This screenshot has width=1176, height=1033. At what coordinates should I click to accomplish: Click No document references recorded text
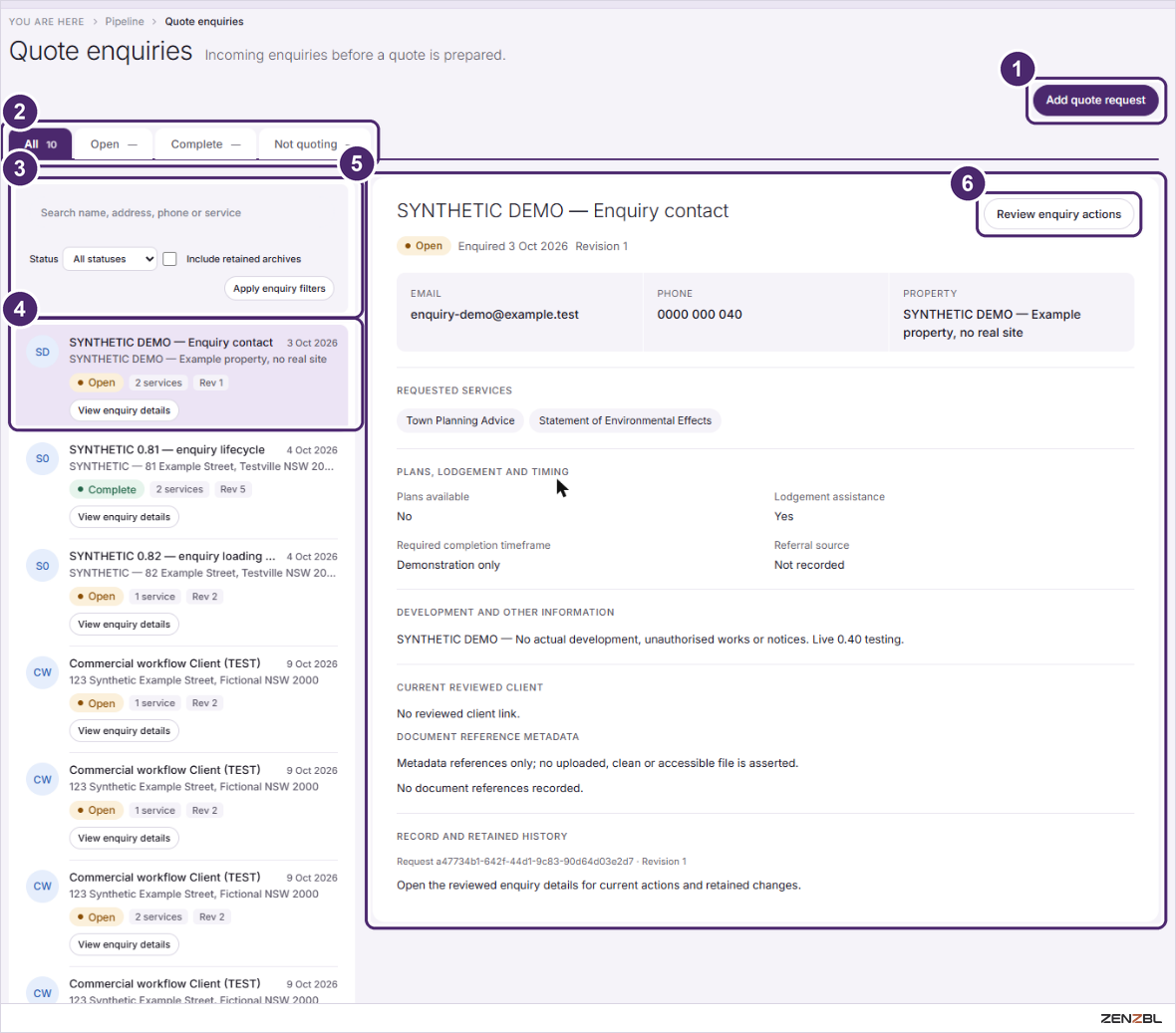[489, 789]
